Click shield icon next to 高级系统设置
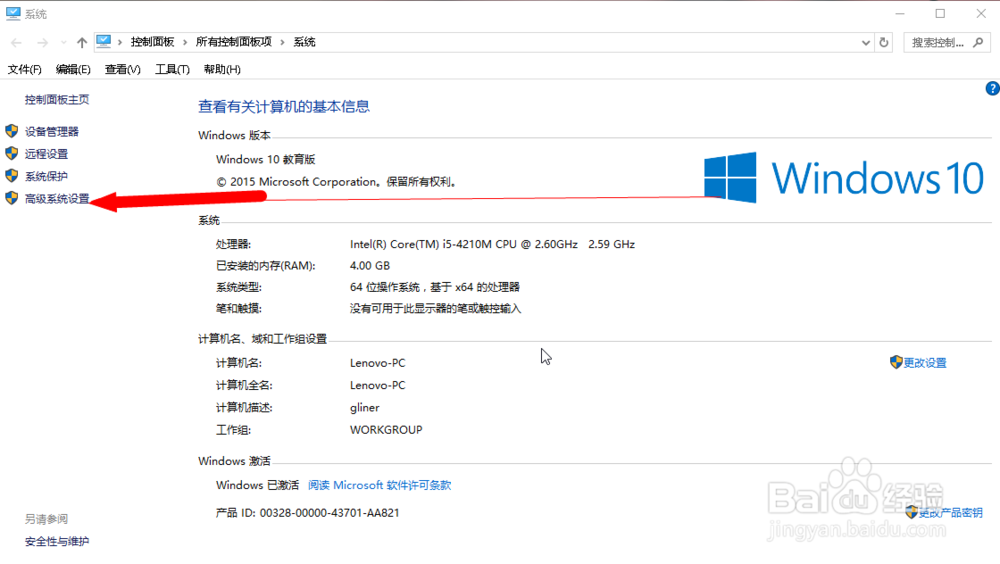Image resolution: width=1000 pixels, height=564 pixels. pos(11,198)
